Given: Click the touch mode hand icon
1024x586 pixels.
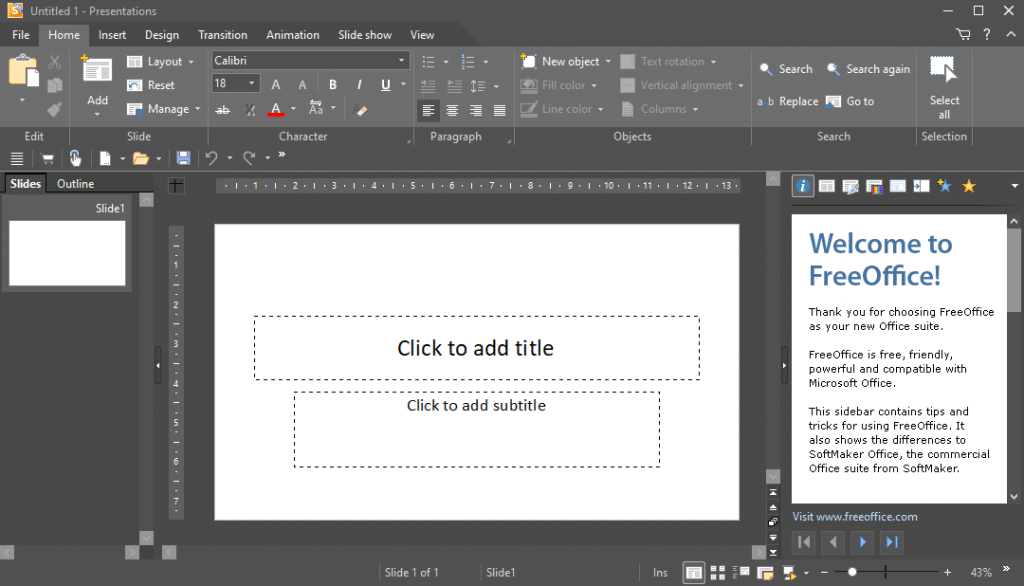Looking at the screenshot, I should point(75,158).
